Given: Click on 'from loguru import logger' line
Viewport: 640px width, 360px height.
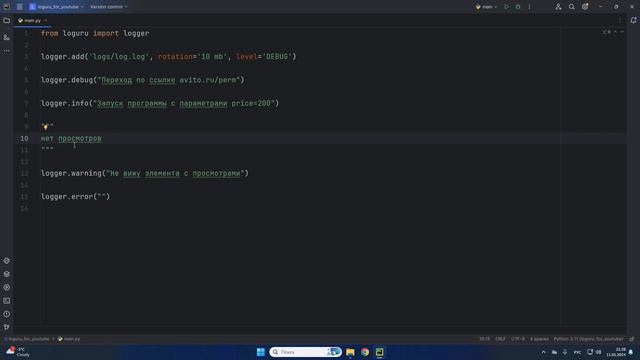Looking at the screenshot, I should point(95,33).
